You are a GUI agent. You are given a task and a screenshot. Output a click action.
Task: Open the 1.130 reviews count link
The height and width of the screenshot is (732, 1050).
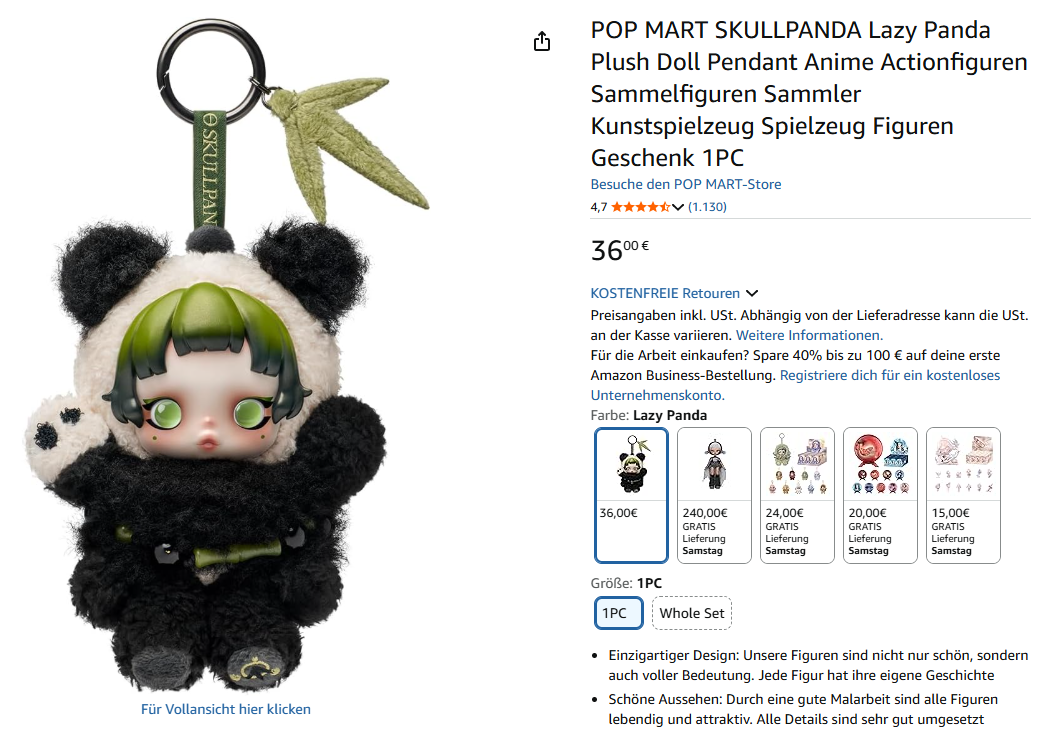coord(707,207)
